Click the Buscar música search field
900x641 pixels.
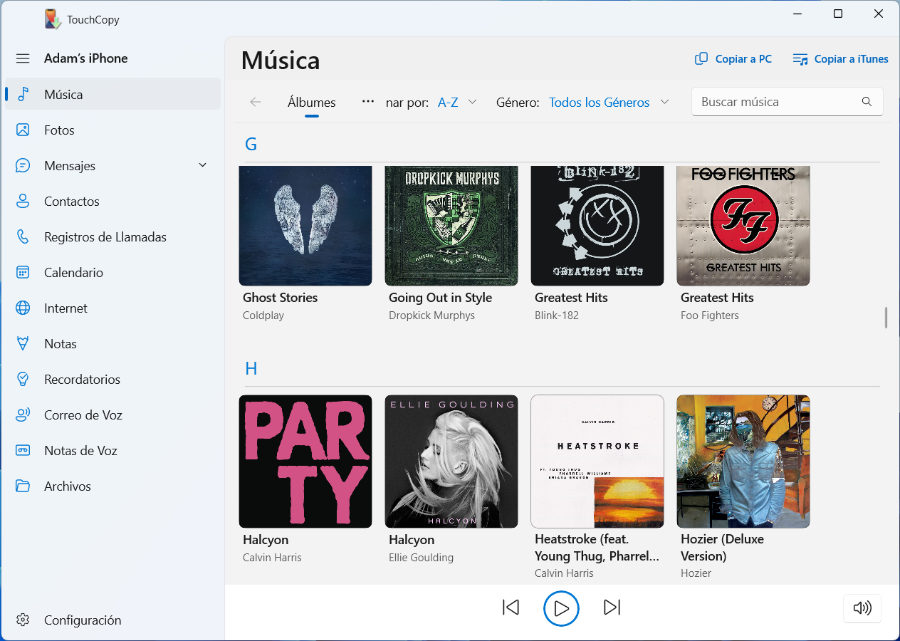click(x=787, y=102)
